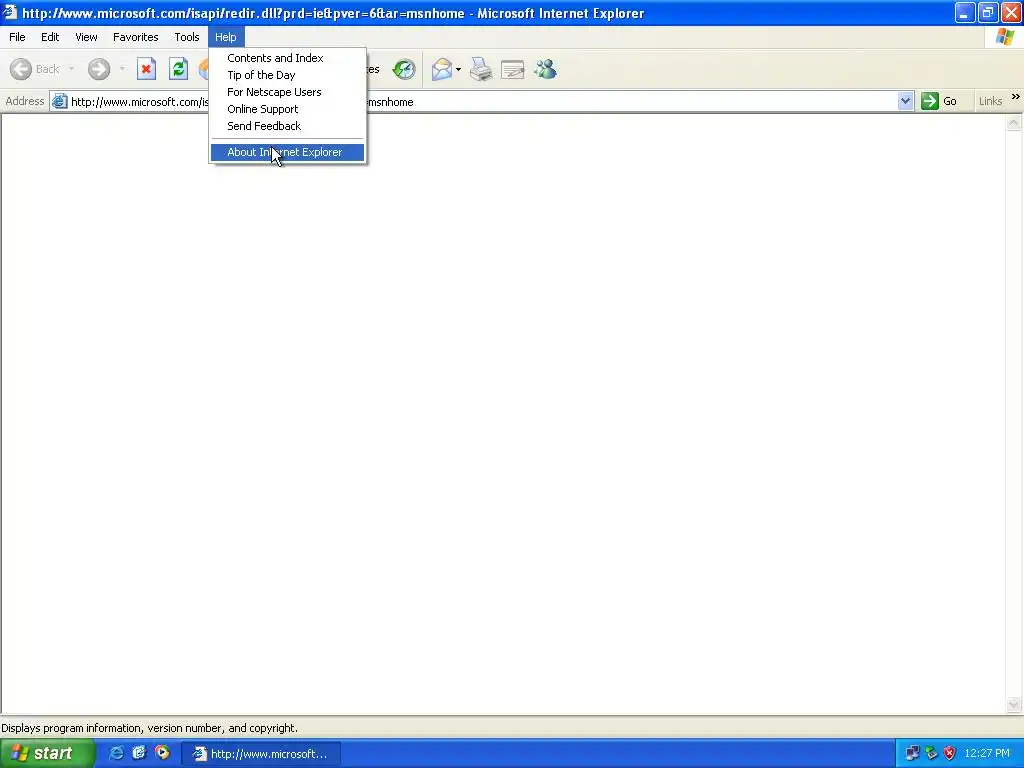Click the vertical scrollbar down arrow
The image size is (1024, 768).
pyautogui.click(x=1014, y=704)
